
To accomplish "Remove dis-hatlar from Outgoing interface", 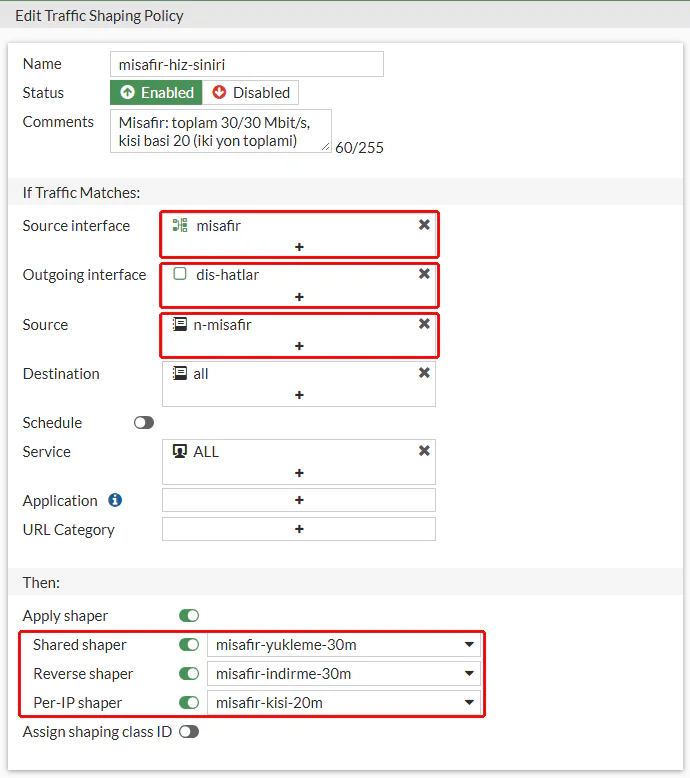I will coord(424,274).
